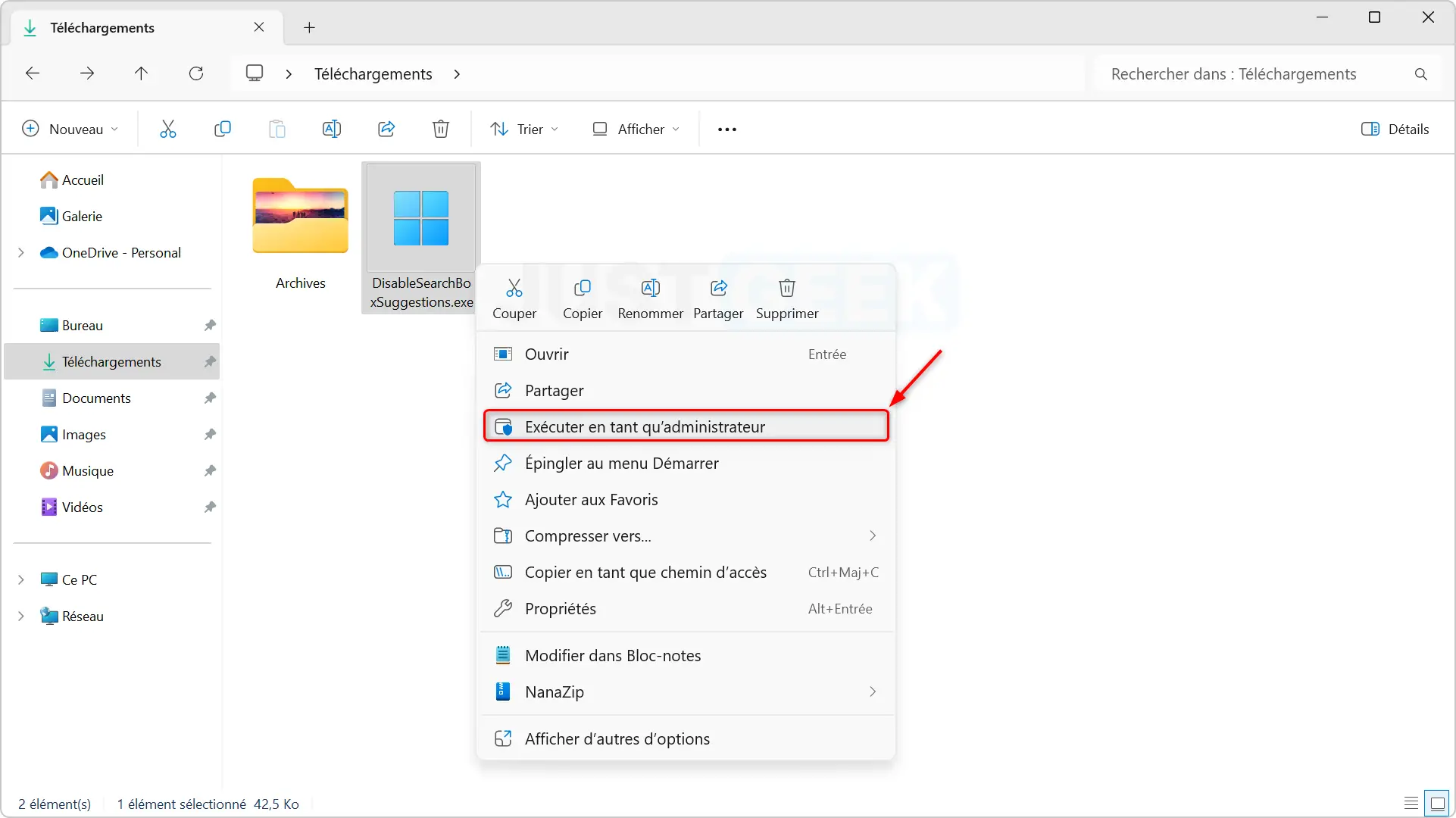This screenshot has height=818, width=1456.
Task: Open the three-dot See more menu
Action: pos(727,130)
